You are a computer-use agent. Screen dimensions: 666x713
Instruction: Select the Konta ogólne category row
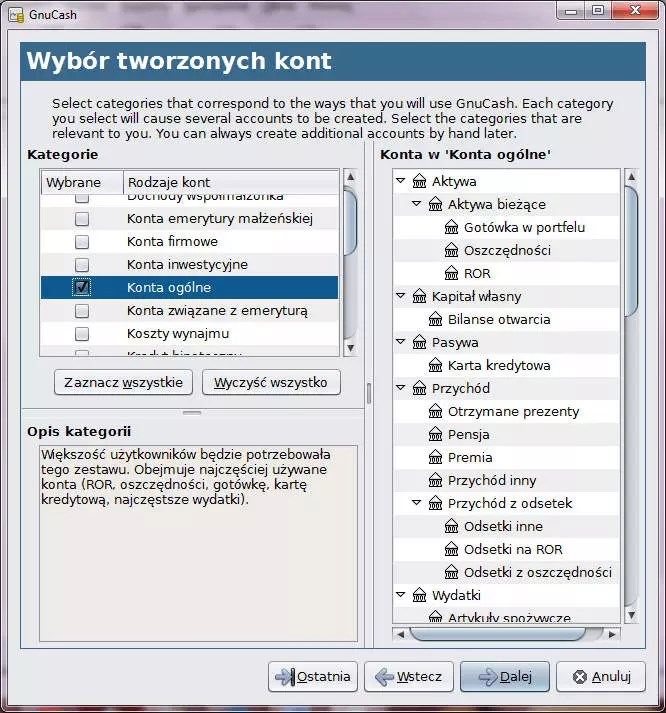[x=189, y=287]
